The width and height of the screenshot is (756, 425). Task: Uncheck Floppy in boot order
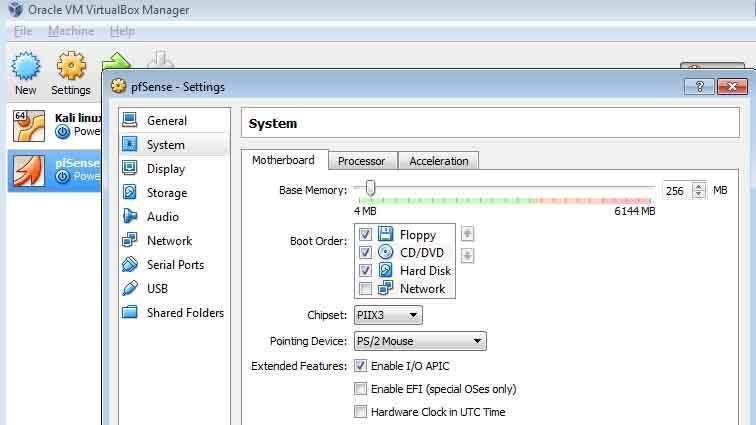click(x=365, y=234)
